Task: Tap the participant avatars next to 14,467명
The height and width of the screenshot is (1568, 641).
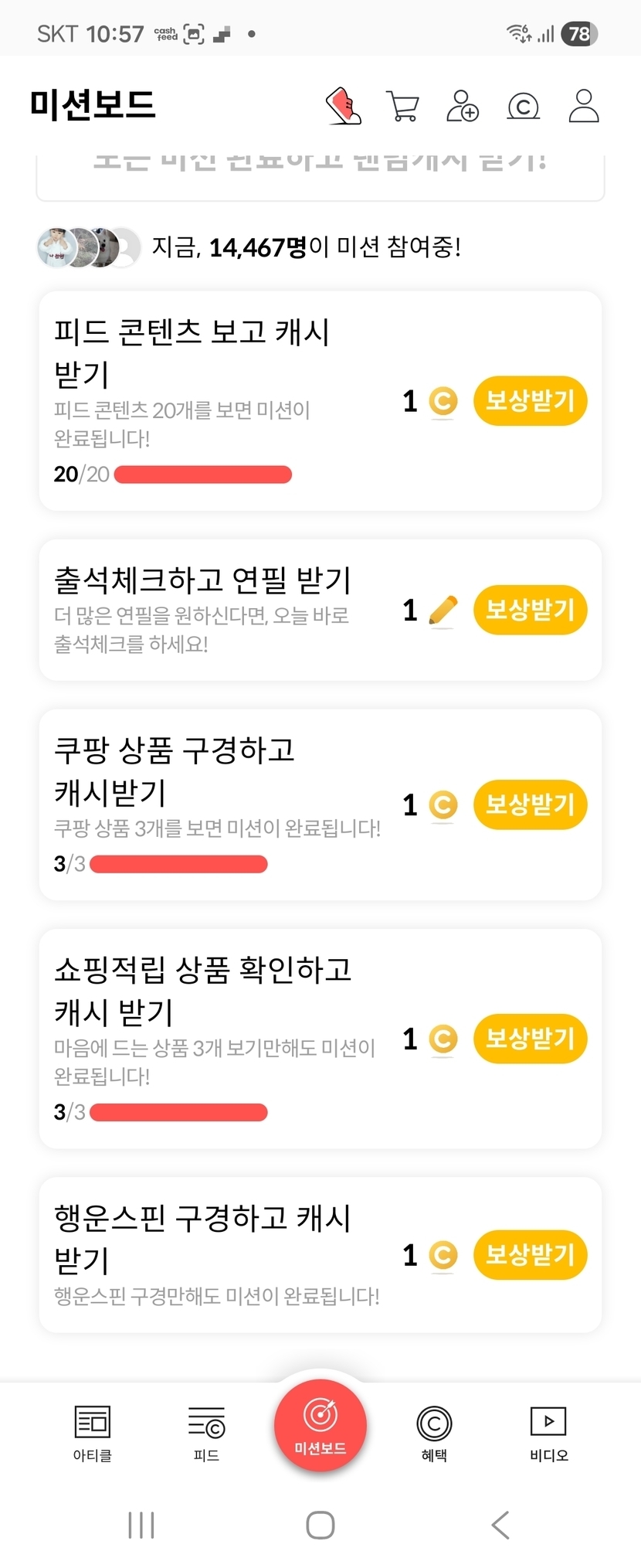Action: [89, 247]
